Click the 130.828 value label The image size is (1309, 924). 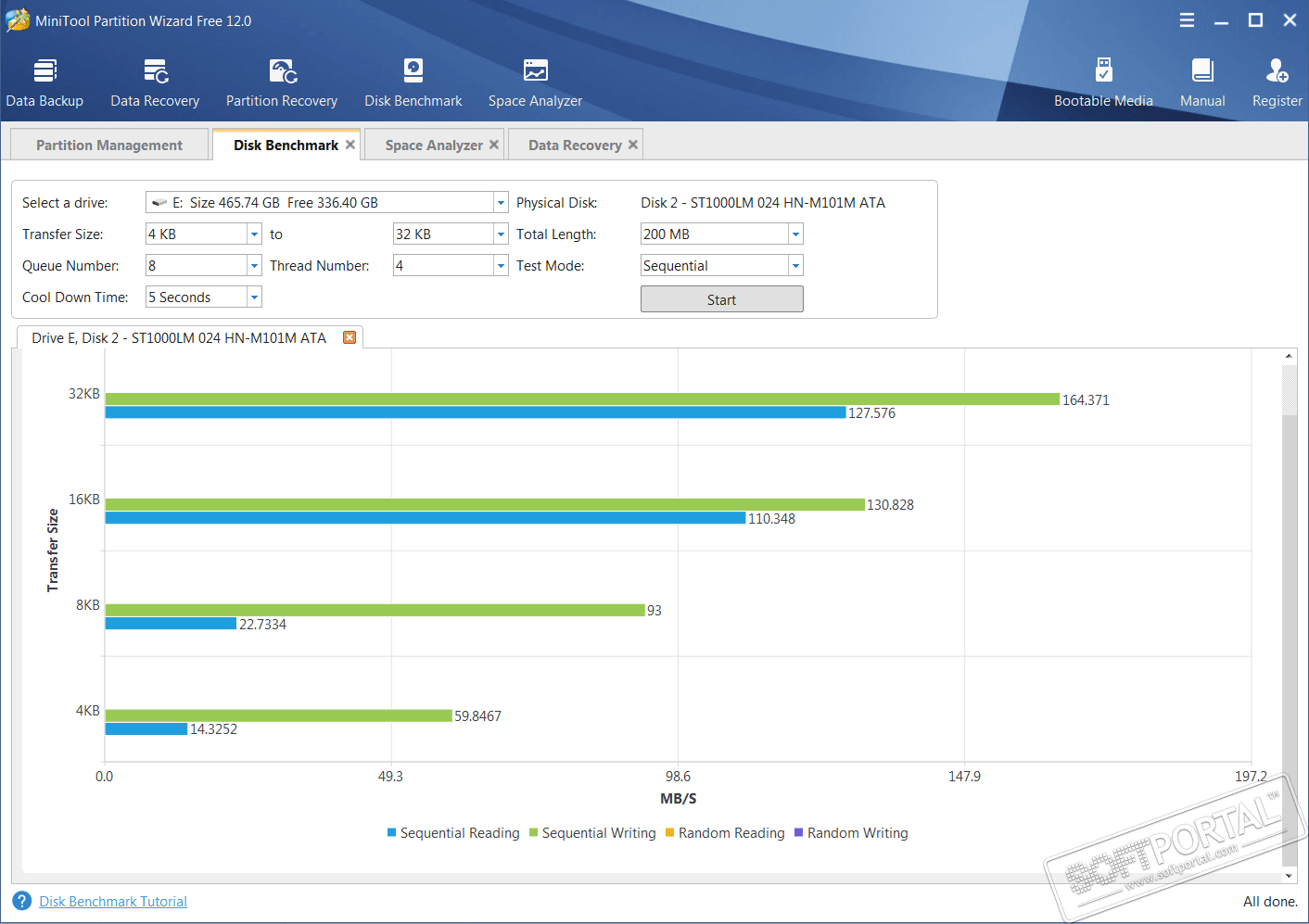[x=890, y=505]
